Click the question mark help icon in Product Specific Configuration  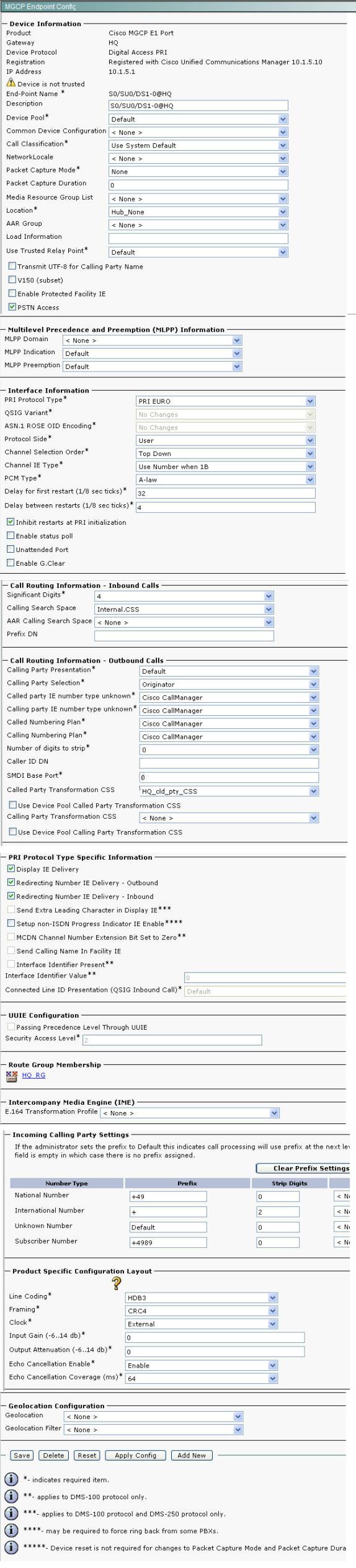coord(117,1283)
